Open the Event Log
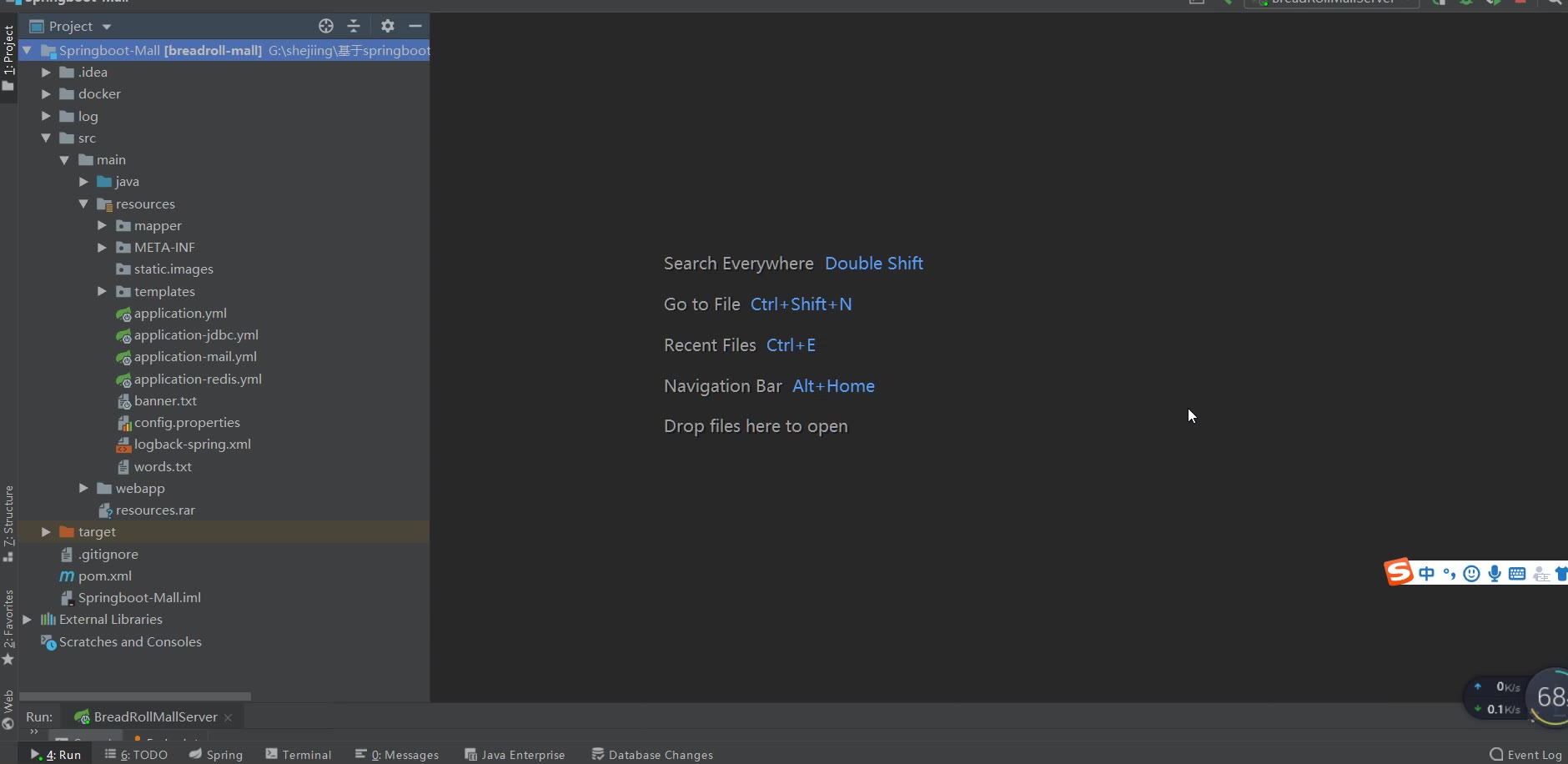 [x=1525, y=754]
